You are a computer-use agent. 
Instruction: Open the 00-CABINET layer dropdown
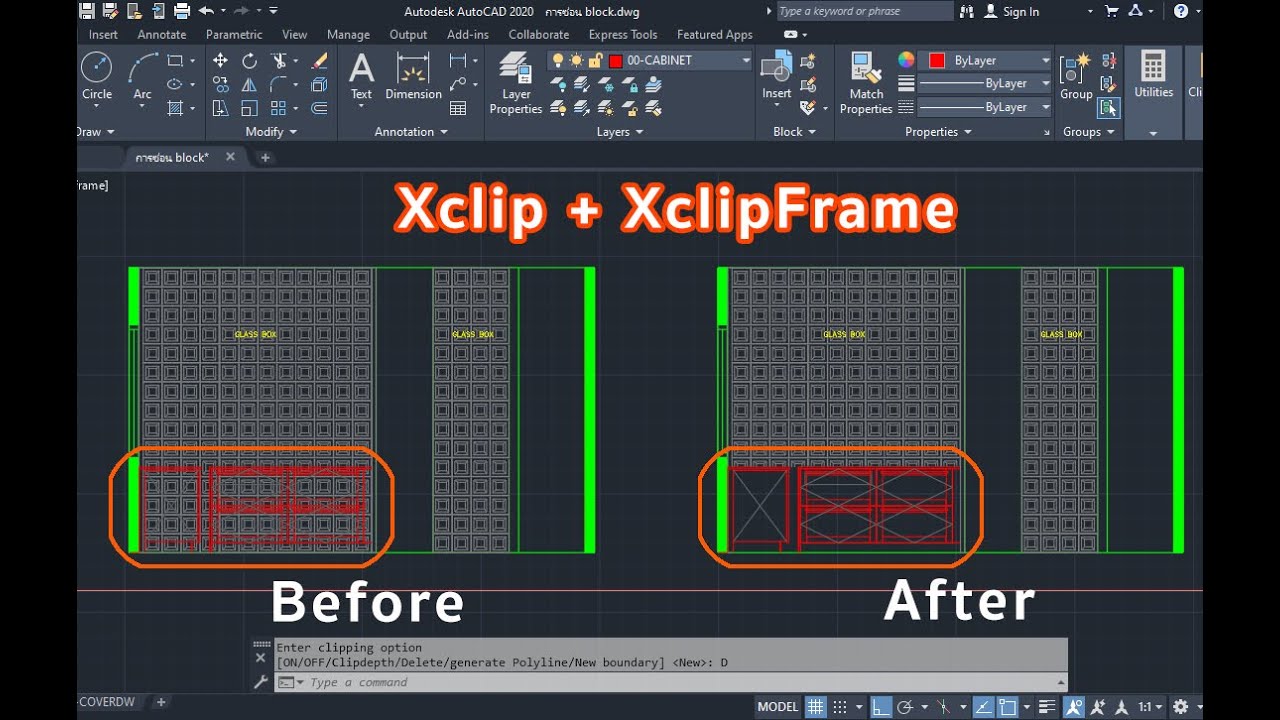point(746,61)
